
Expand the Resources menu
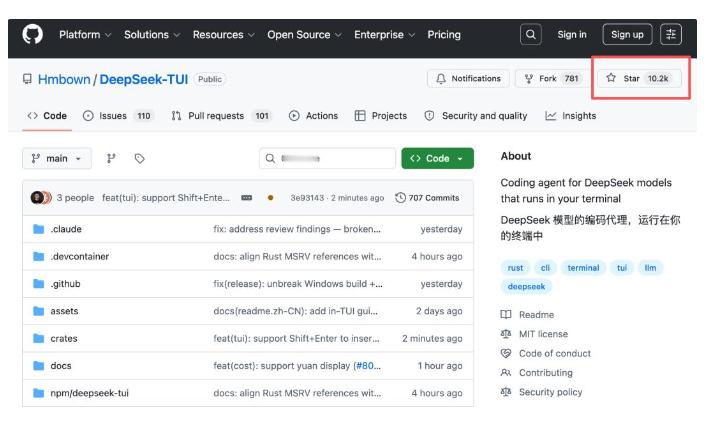224,34
